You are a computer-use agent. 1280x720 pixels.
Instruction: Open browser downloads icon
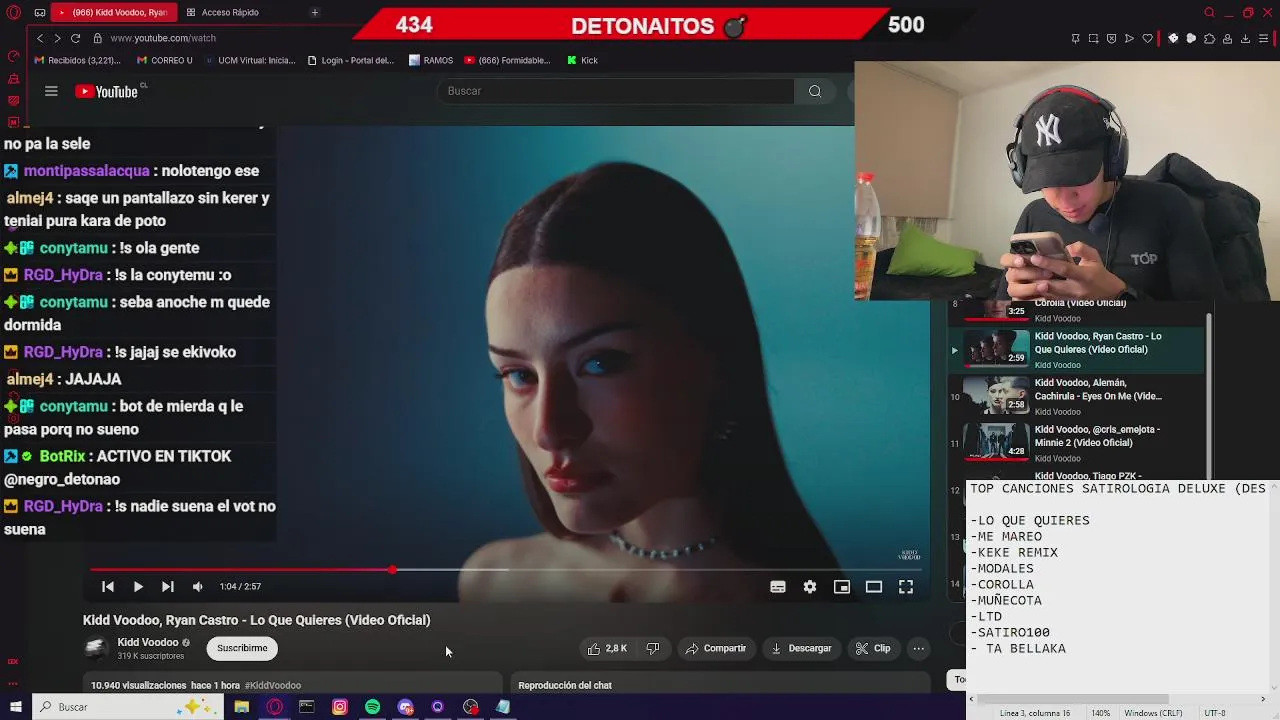point(1245,38)
